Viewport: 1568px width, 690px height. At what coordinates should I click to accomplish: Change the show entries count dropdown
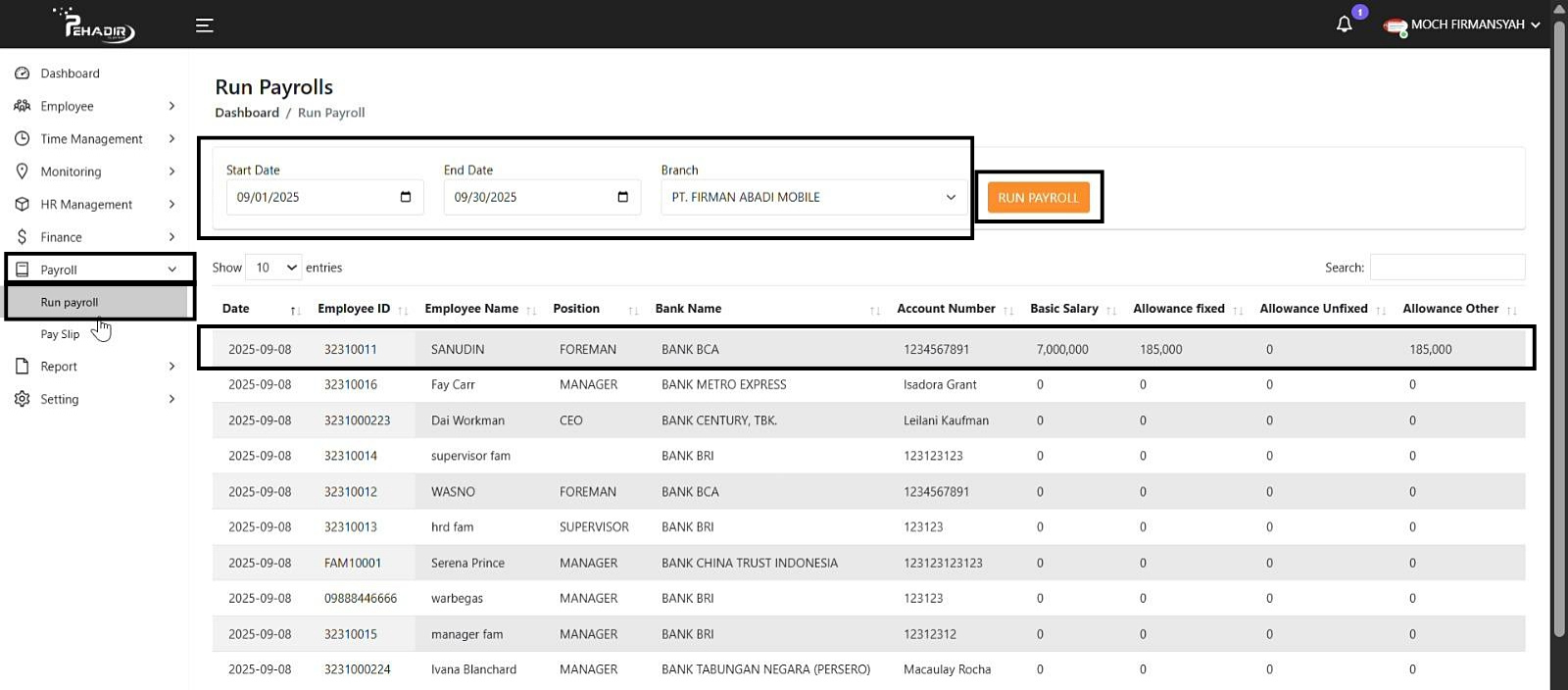[x=273, y=268]
